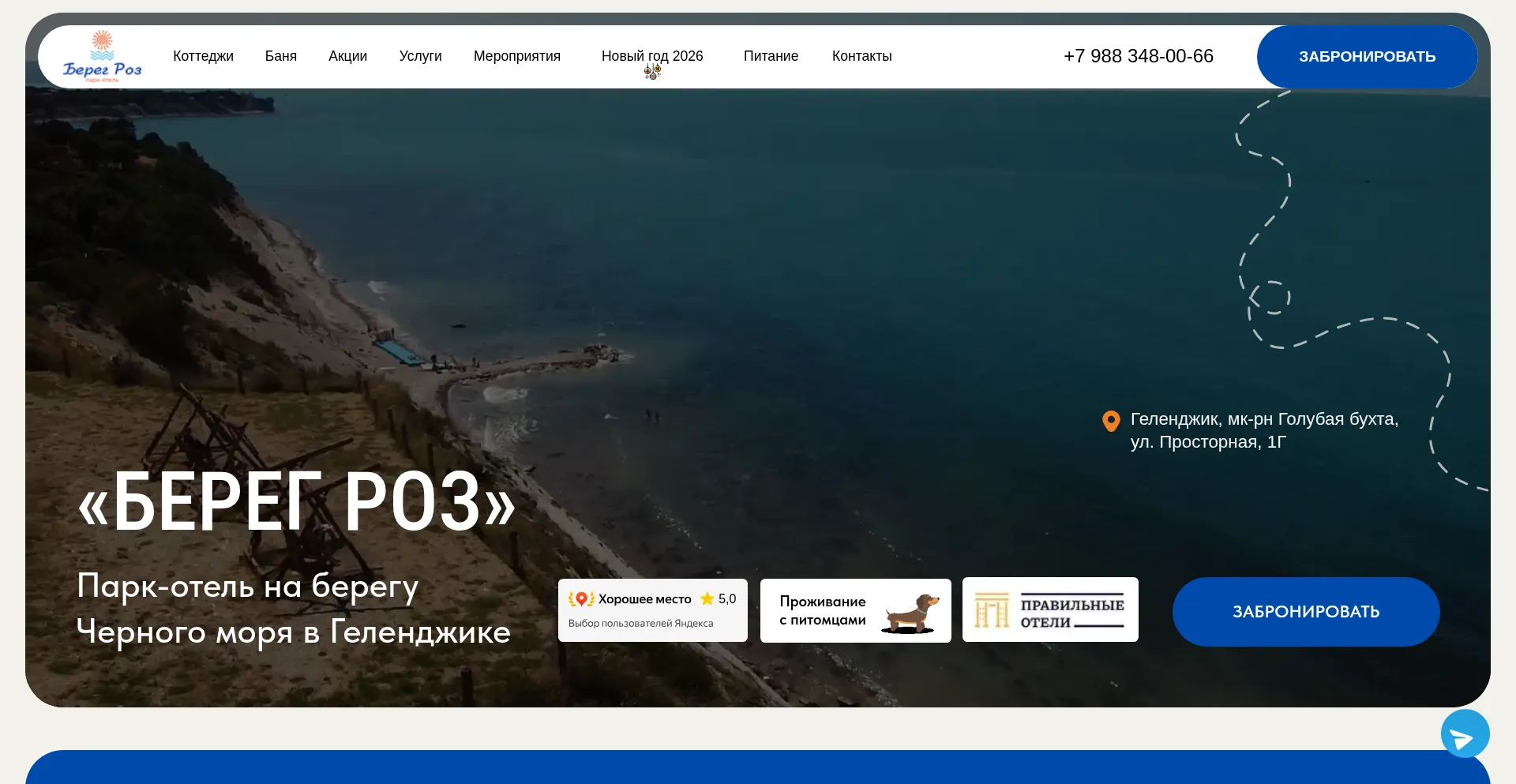
Task: Open the Коттеджи menu item
Action: pos(203,56)
